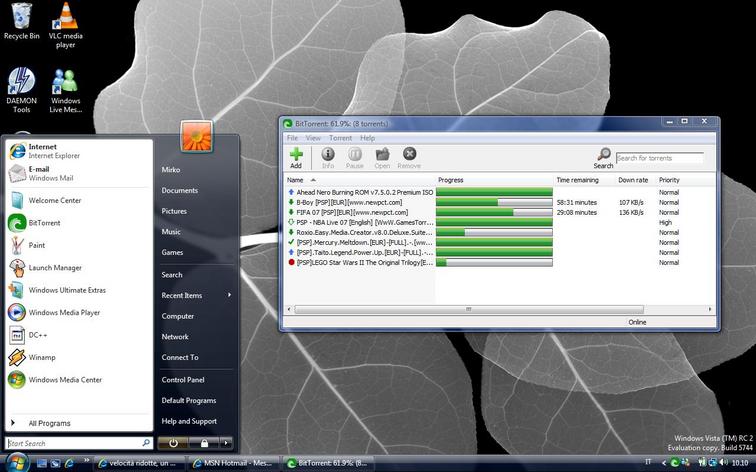Select the FIFA 07 torrent progress bar
The width and height of the screenshot is (756, 472).
pyautogui.click(x=494, y=212)
